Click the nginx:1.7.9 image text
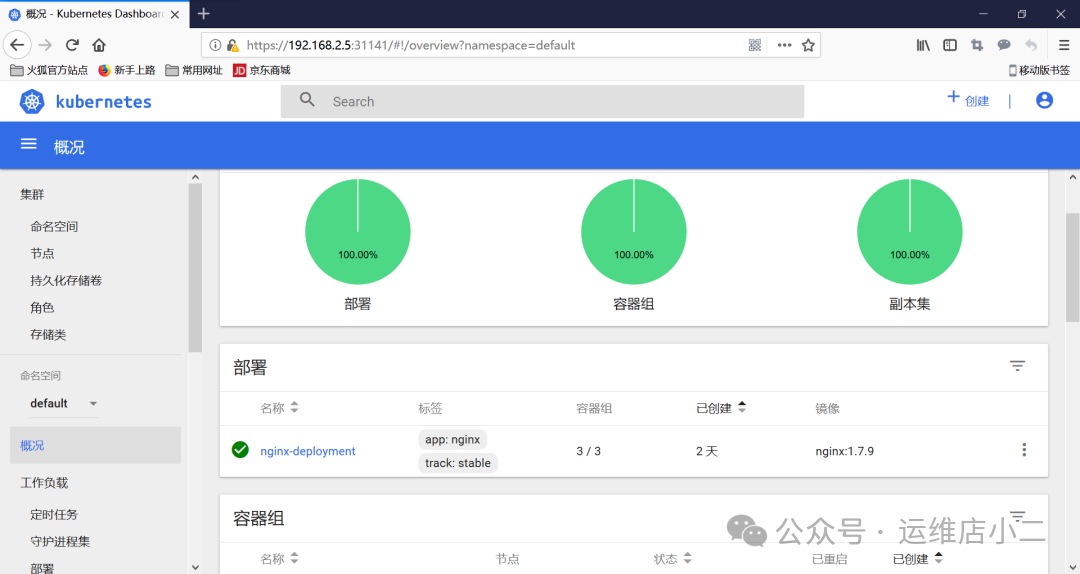 844,451
